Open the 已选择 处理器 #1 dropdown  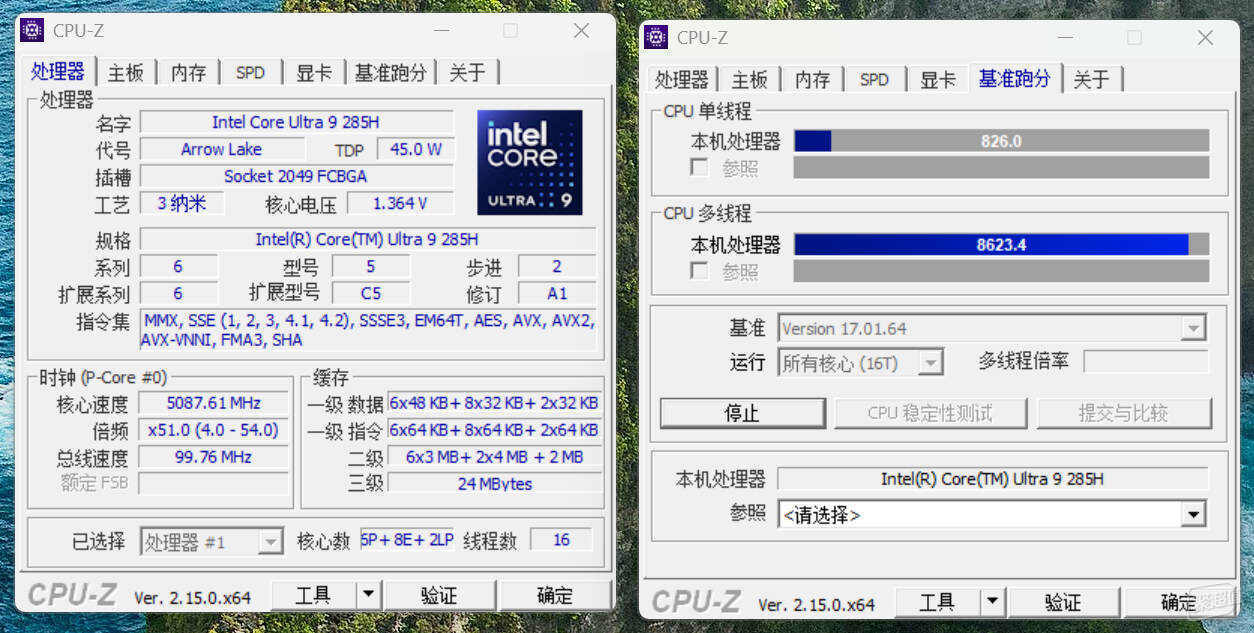coord(212,542)
